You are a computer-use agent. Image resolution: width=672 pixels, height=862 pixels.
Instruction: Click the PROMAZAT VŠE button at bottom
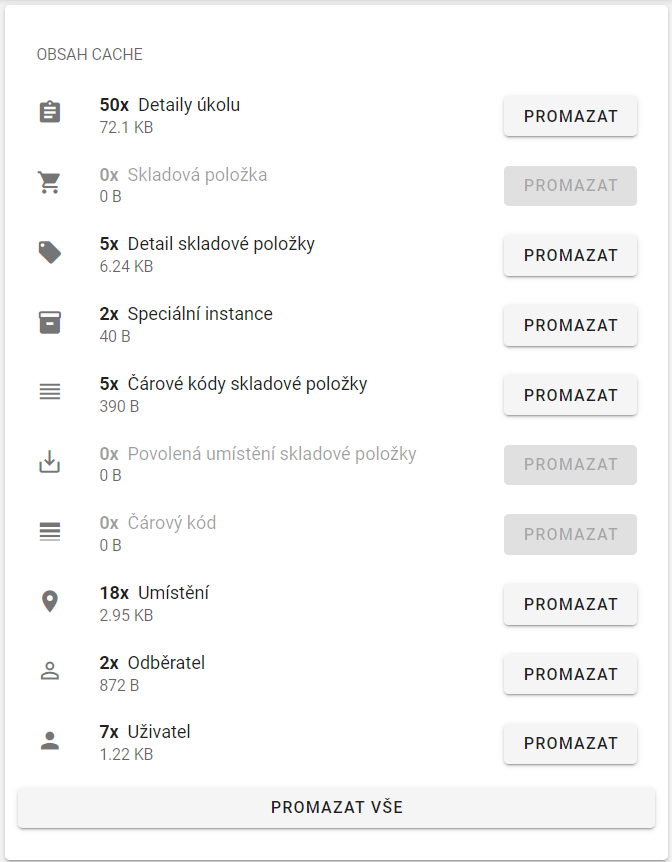click(x=336, y=806)
